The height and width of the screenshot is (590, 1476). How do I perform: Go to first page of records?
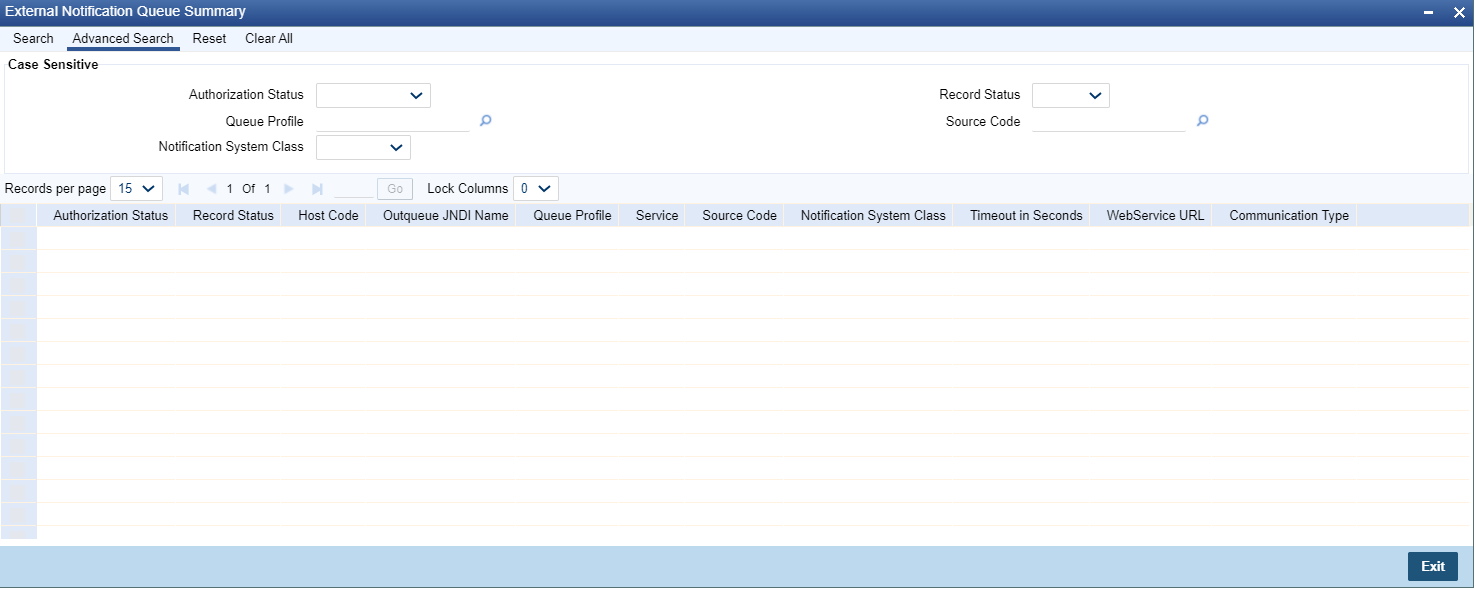click(x=183, y=188)
